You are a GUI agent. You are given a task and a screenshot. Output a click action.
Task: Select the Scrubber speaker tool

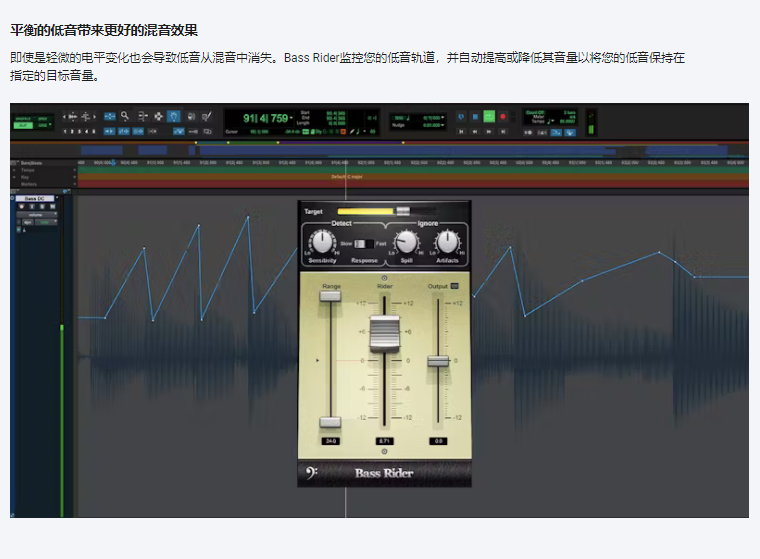[191, 116]
